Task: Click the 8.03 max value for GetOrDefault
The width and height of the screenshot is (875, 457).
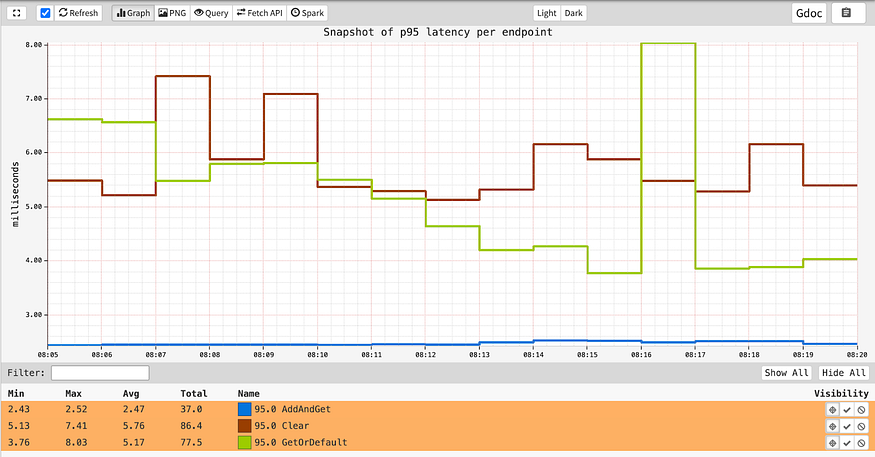Action: [76, 442]
